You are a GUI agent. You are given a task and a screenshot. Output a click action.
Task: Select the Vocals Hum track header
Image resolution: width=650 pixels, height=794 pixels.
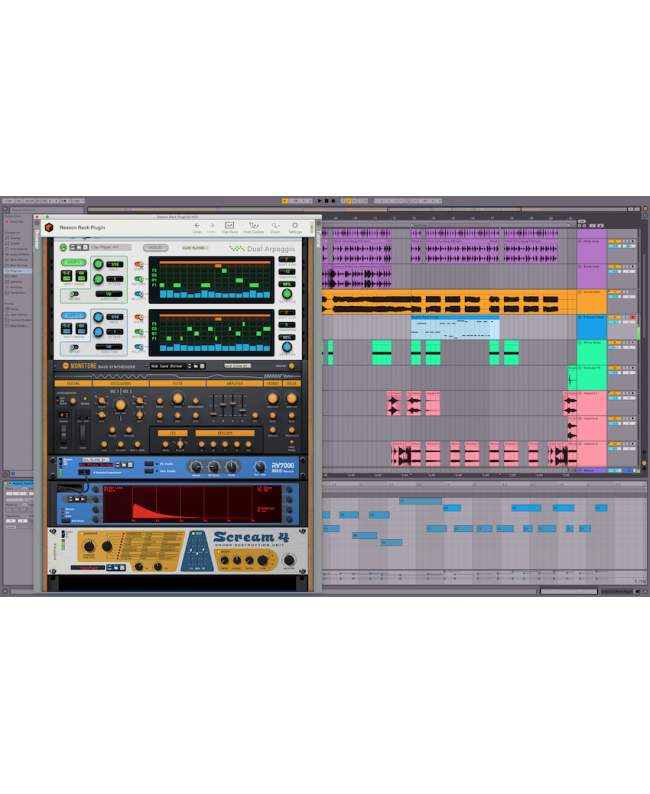click(591, 292)
